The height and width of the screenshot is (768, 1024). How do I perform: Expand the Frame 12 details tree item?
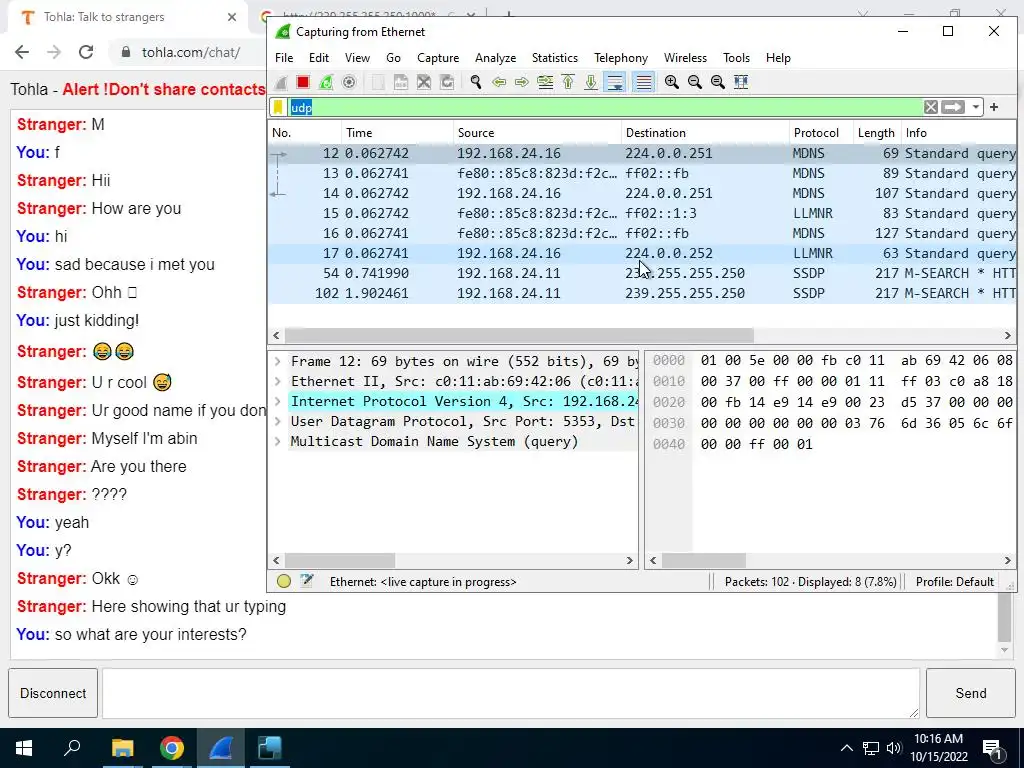pos(278,361)
